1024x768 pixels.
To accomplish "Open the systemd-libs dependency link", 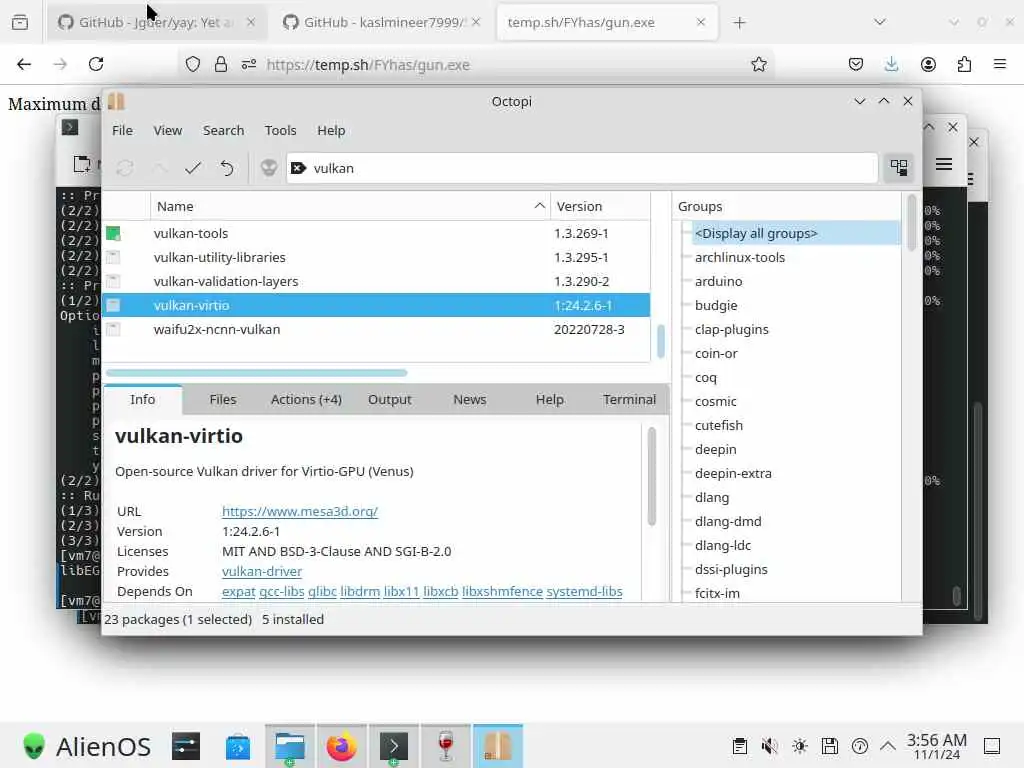I will coord(584,592).
